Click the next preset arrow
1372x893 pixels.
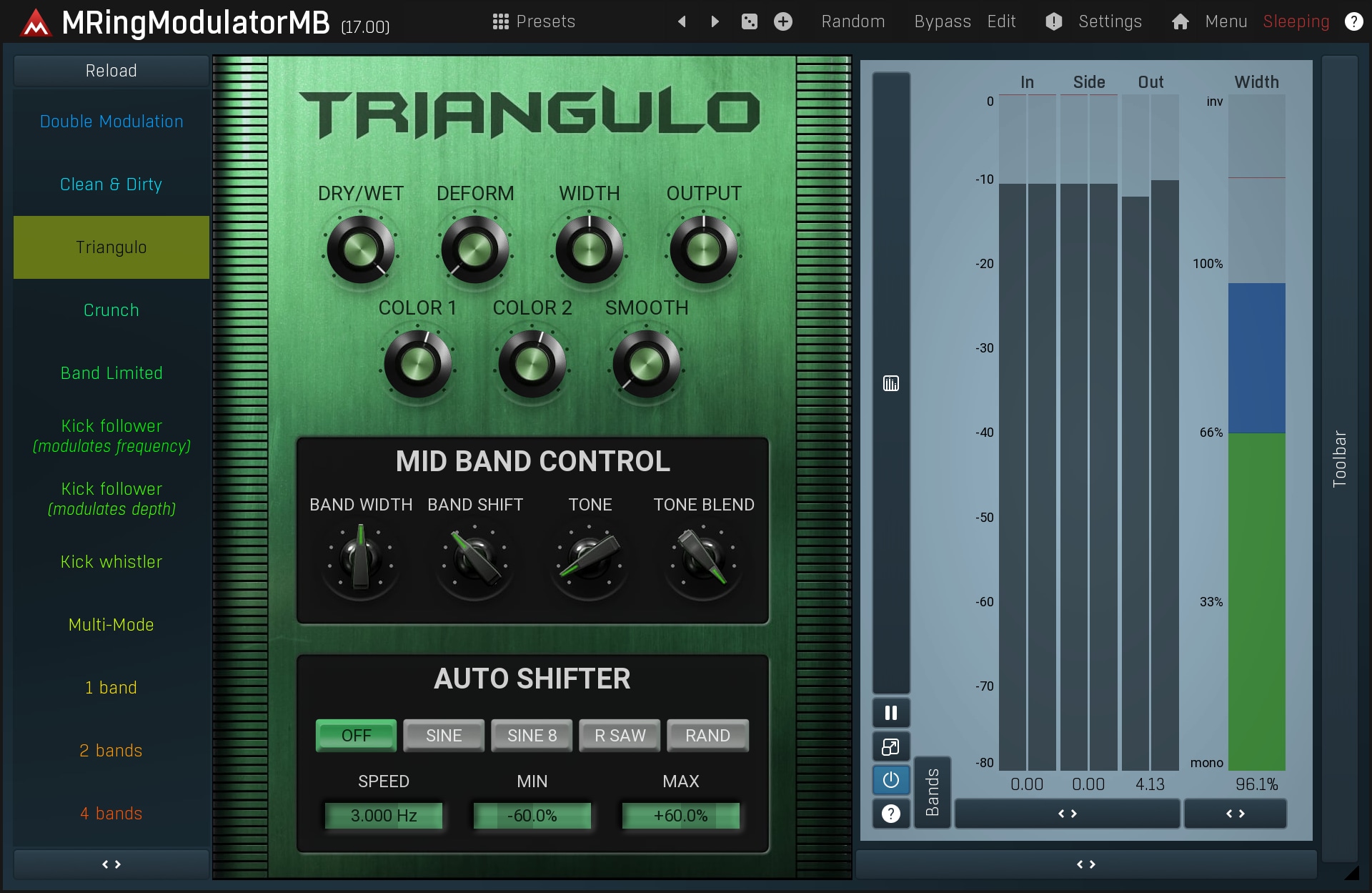coord(715,21)
